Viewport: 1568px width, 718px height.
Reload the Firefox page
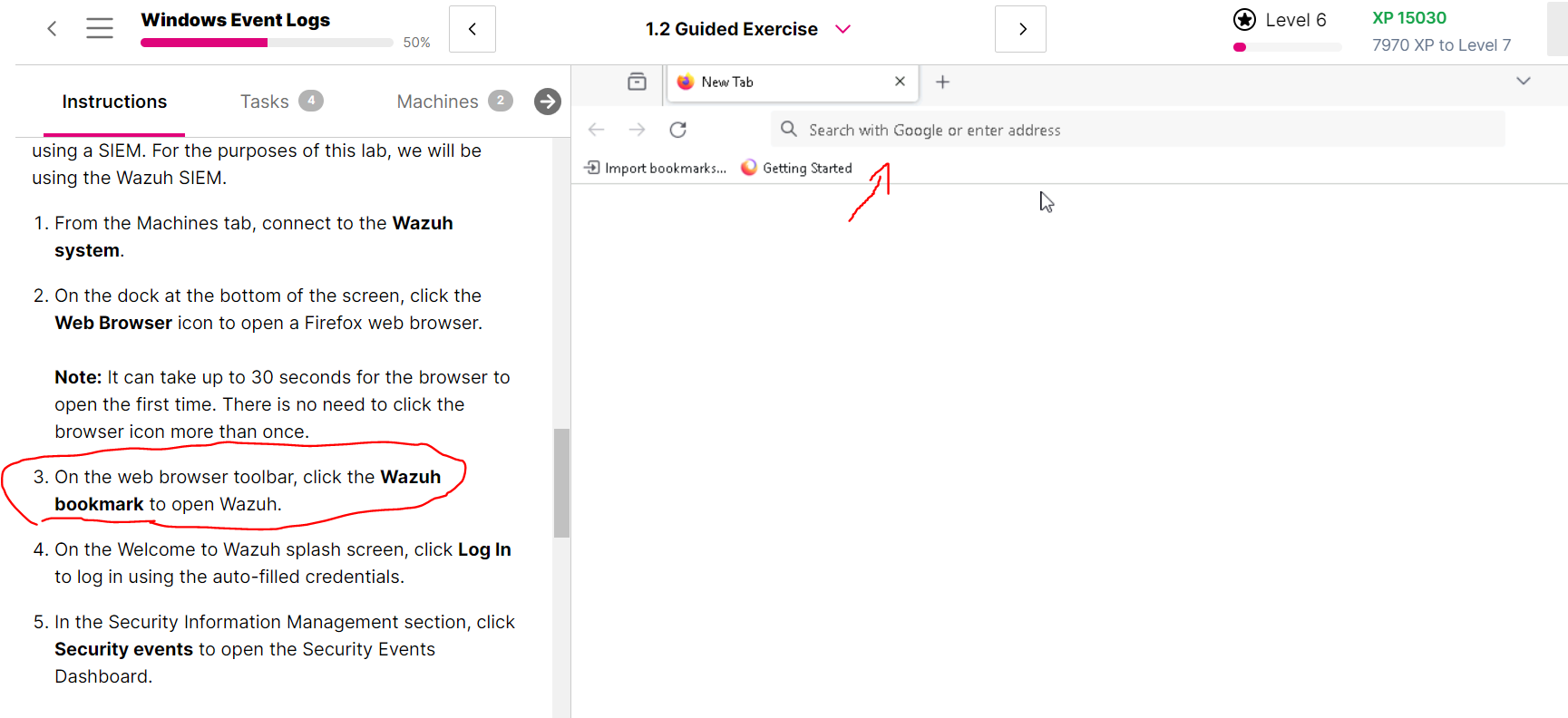pyautogui.click(x=677, y=130)
